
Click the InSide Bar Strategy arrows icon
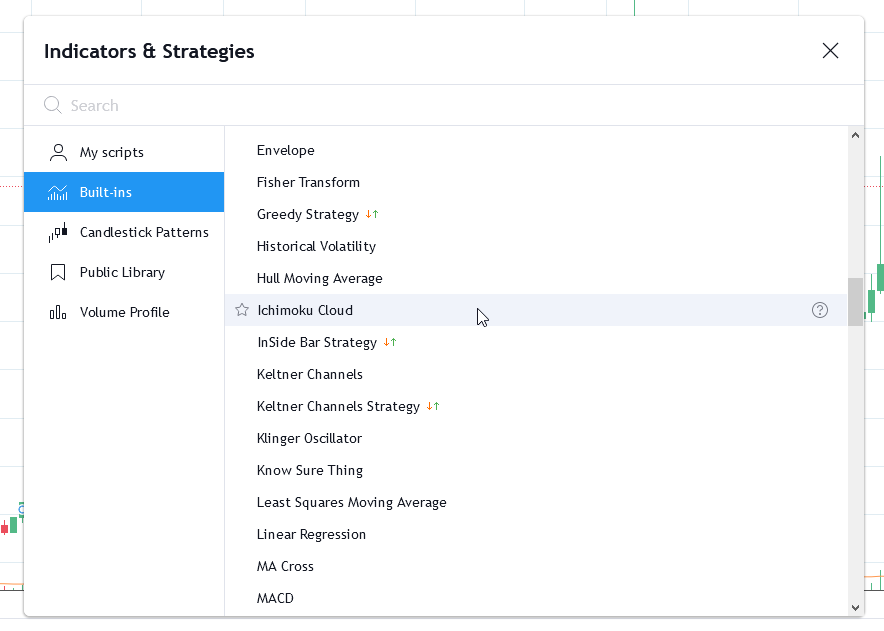point(390,342)
